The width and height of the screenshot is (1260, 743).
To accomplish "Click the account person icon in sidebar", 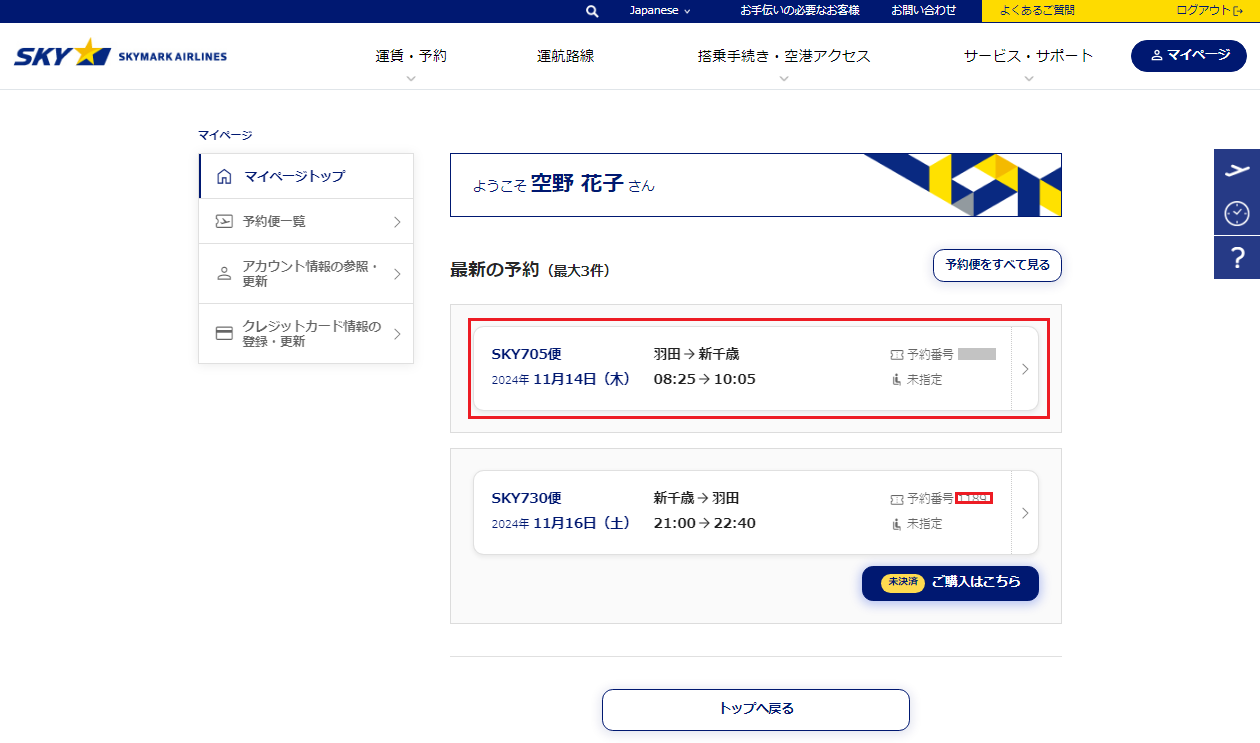I will (x=224, y=274).
